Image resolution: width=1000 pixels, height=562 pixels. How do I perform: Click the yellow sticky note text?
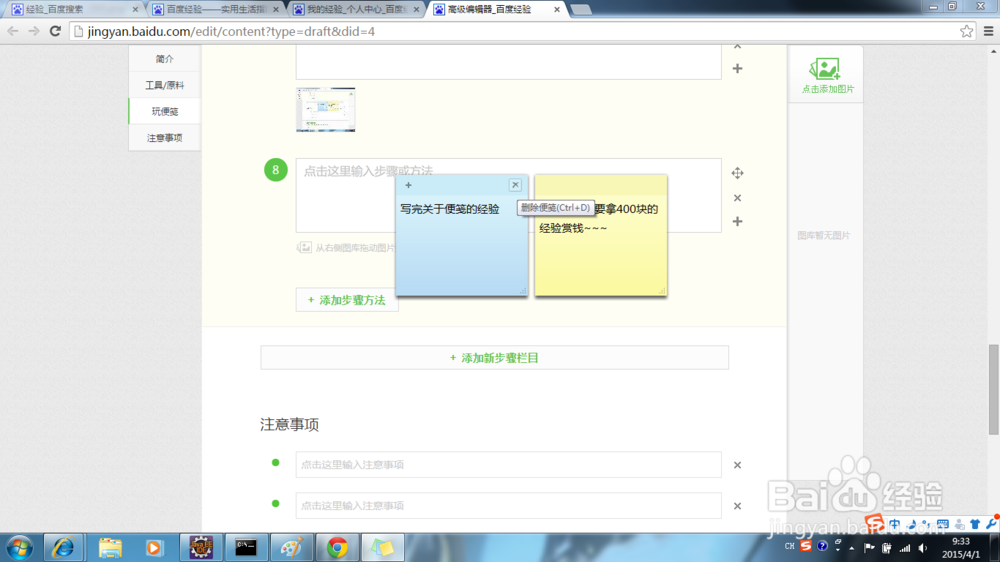(599, 218)
